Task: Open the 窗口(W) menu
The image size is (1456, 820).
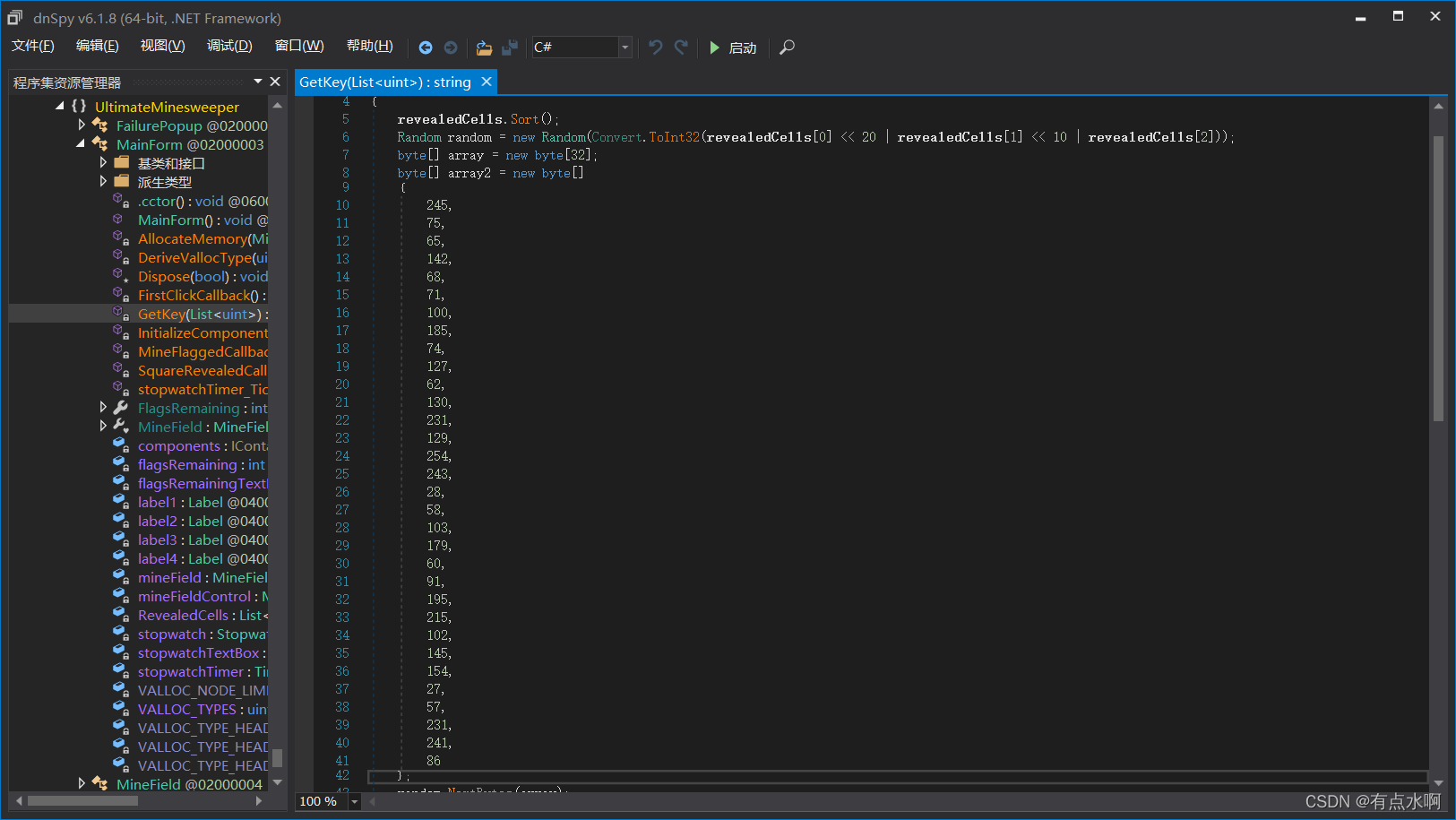Action: point(299,46)
